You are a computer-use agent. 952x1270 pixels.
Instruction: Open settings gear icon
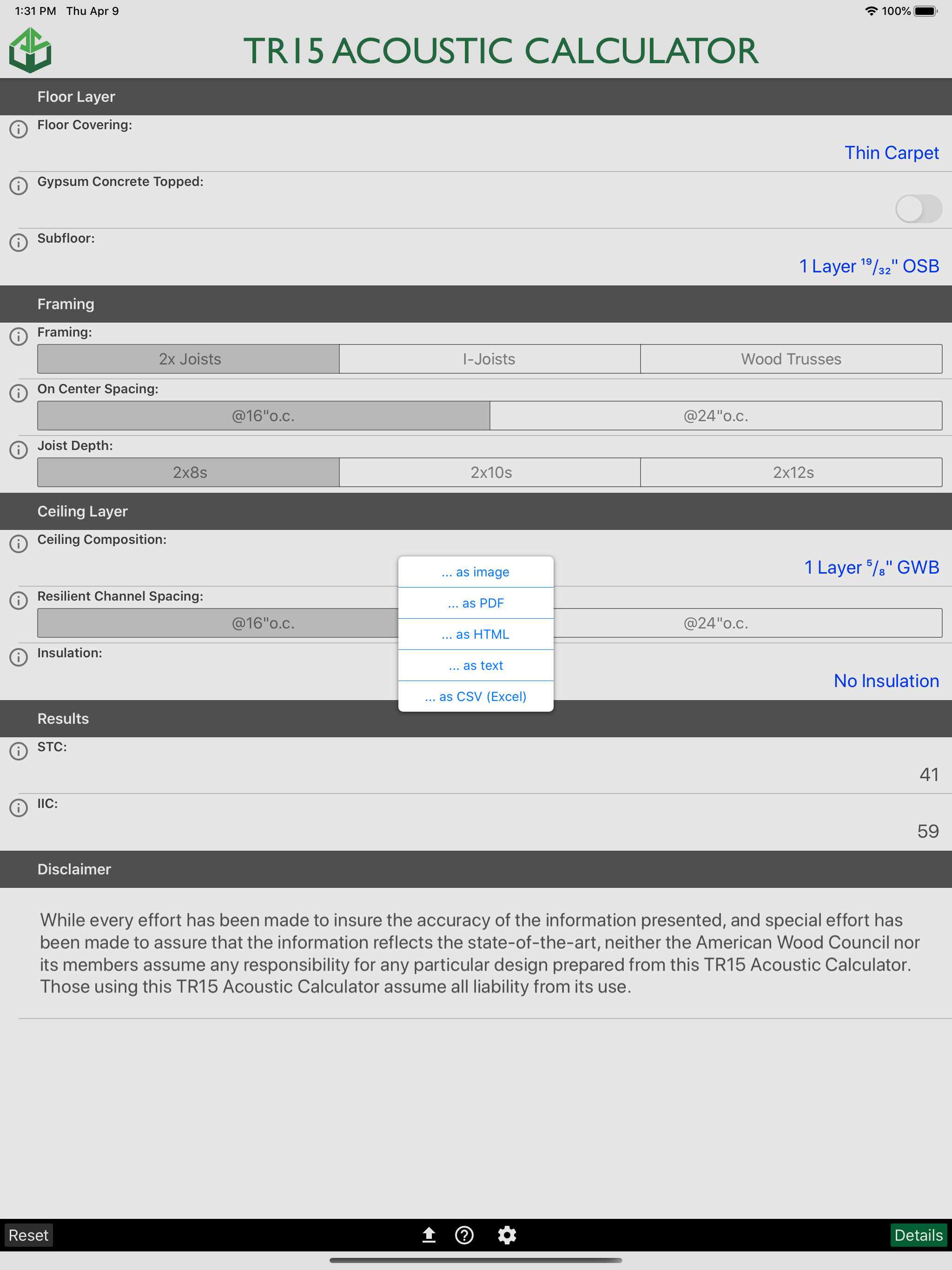pos(507,1235)
